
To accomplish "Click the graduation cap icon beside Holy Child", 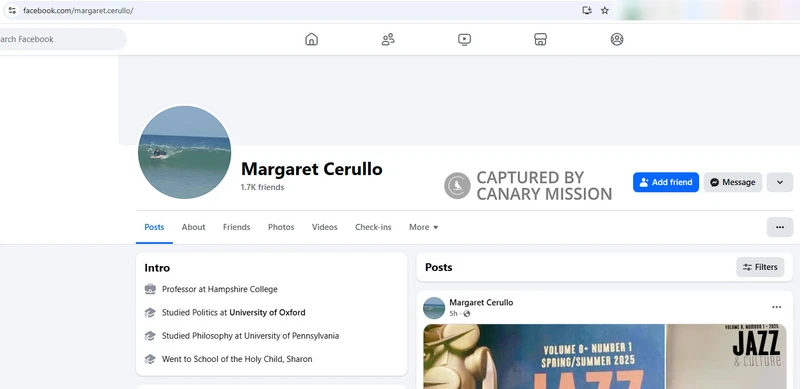I will 150,359.
